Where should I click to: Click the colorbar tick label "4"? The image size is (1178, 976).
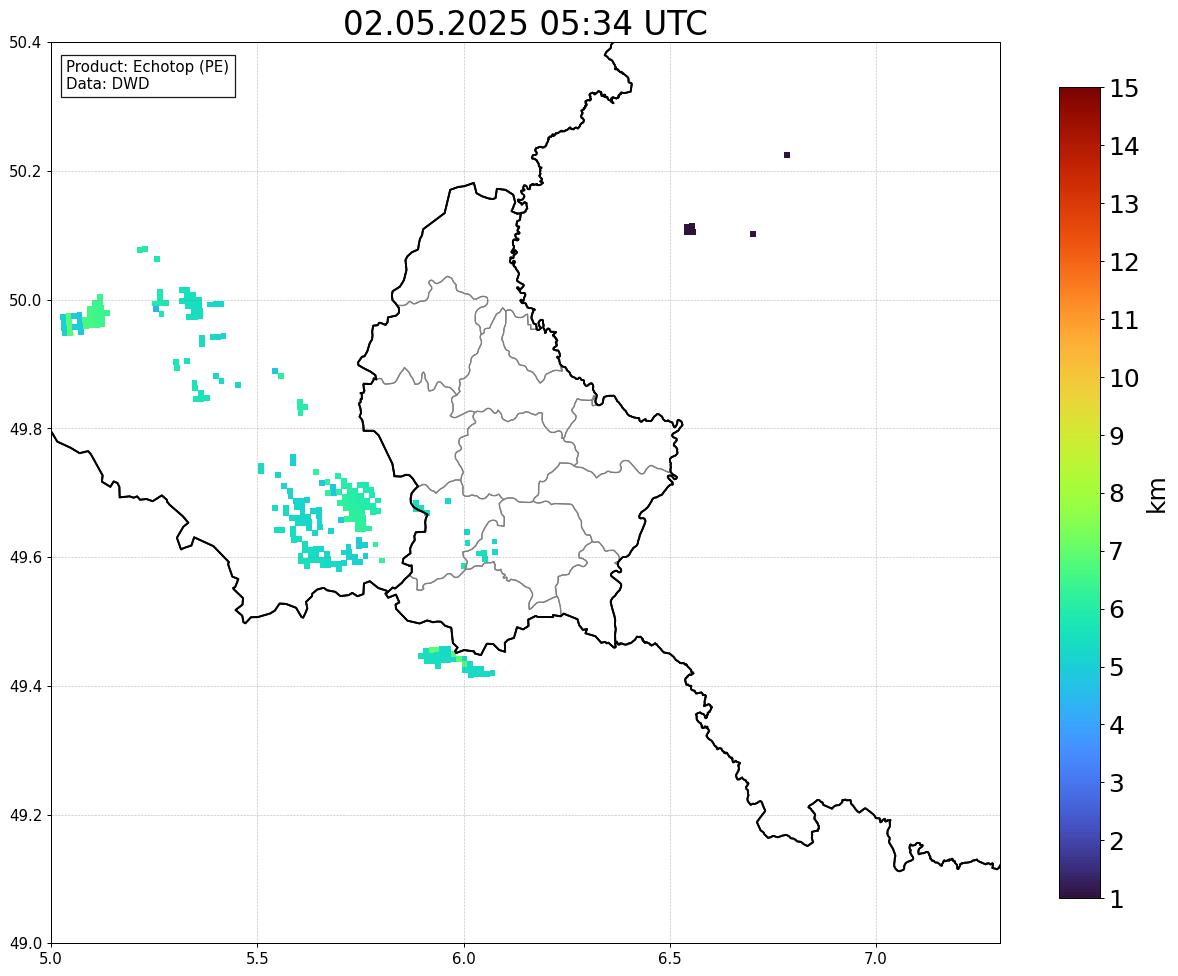pos(1117,725)
